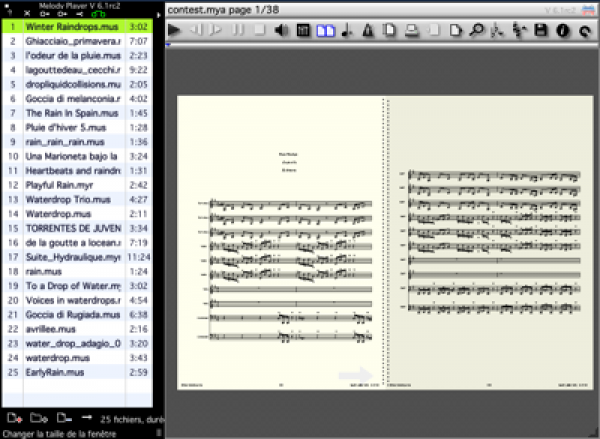Open the info icon in toolbar

562,32
